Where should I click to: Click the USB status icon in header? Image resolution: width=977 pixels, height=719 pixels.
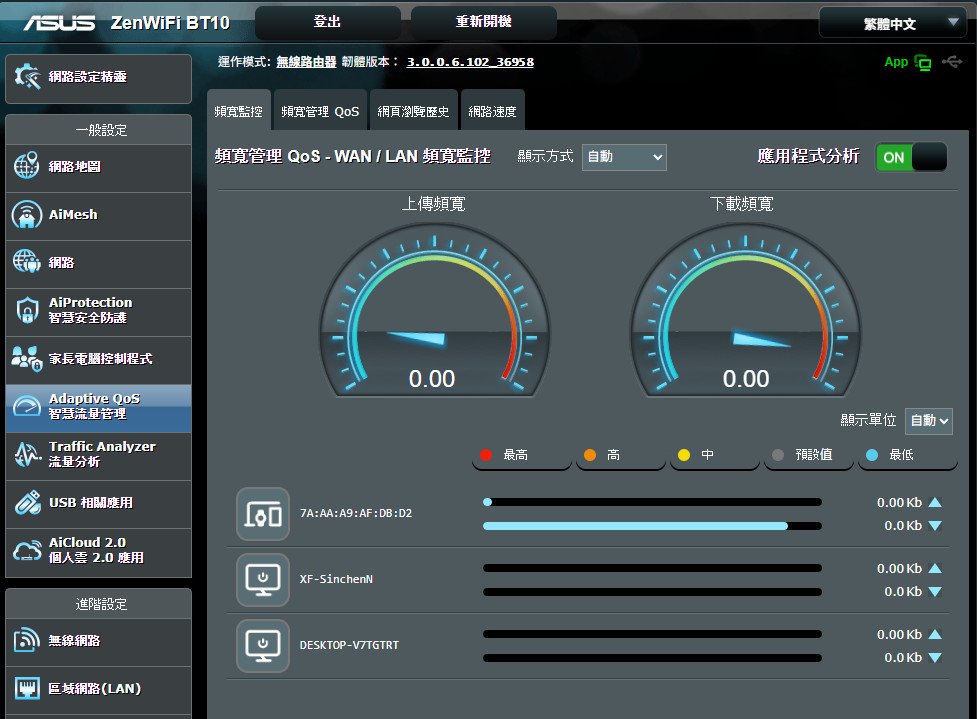(952, 62)
